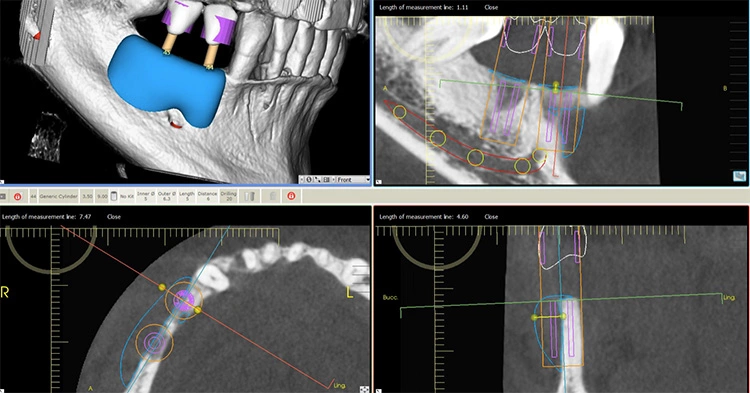Click the pan arrows icon in axial view corner
This screenshot has width=750, height=393.
tap(364, 389)
